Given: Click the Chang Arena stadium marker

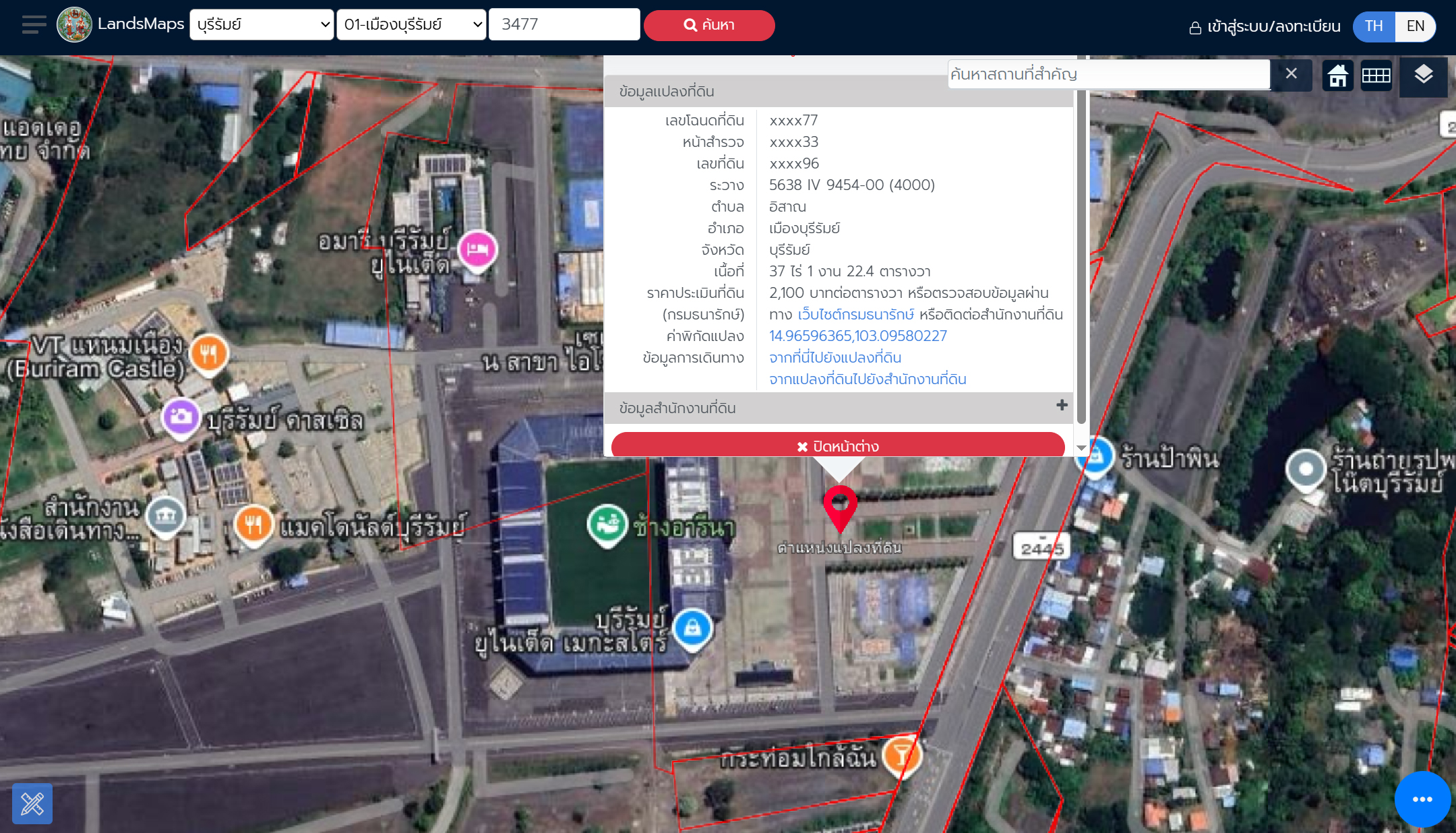Looking at the screenshot, I should point(607,524).
